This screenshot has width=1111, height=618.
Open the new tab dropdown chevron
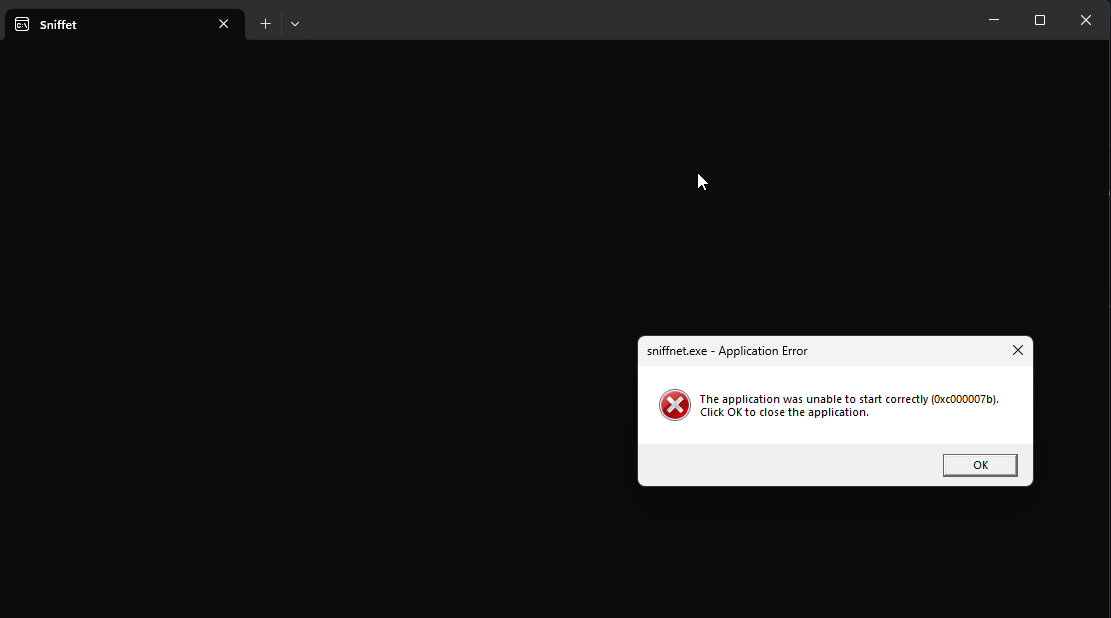pyautogui.click(x=295, y=24)
